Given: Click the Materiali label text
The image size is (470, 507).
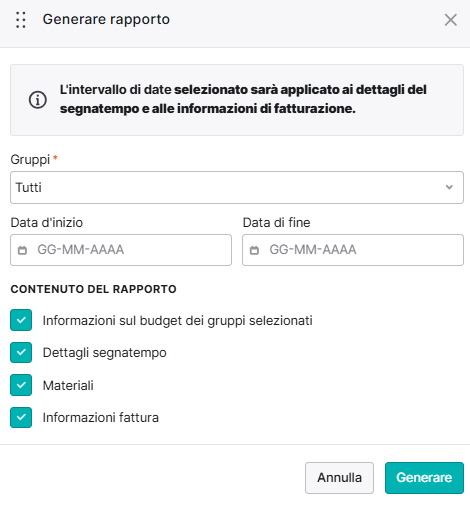Looking at the screenshot, I should (x=68, y=385).
